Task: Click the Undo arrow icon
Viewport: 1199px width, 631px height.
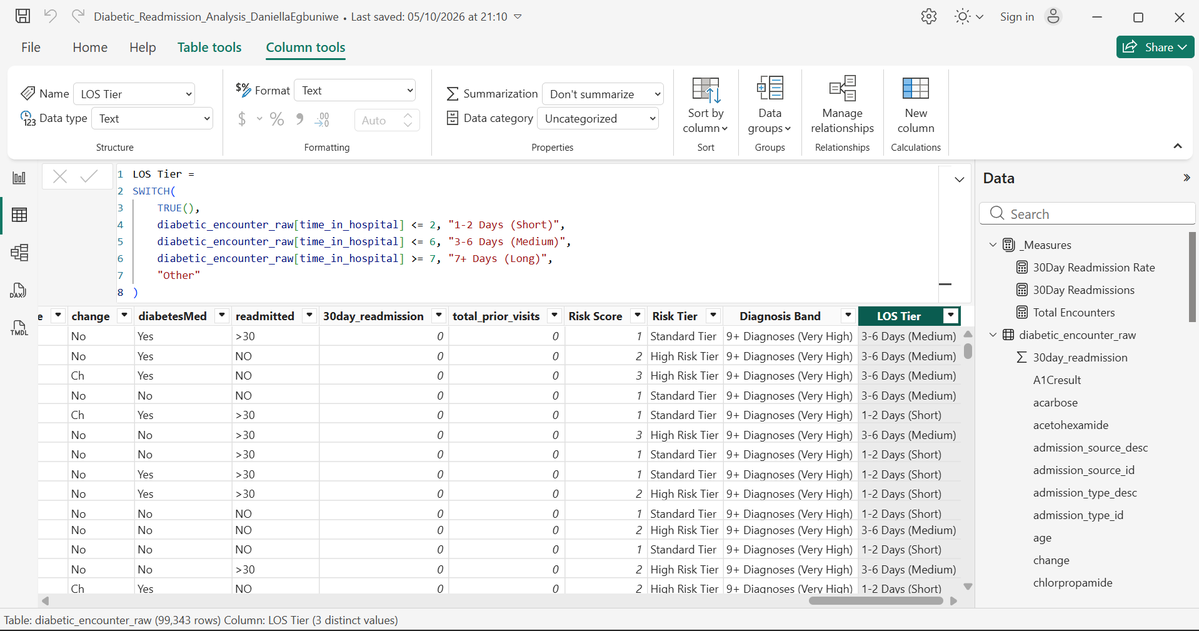Action: [x=50, y=16]
